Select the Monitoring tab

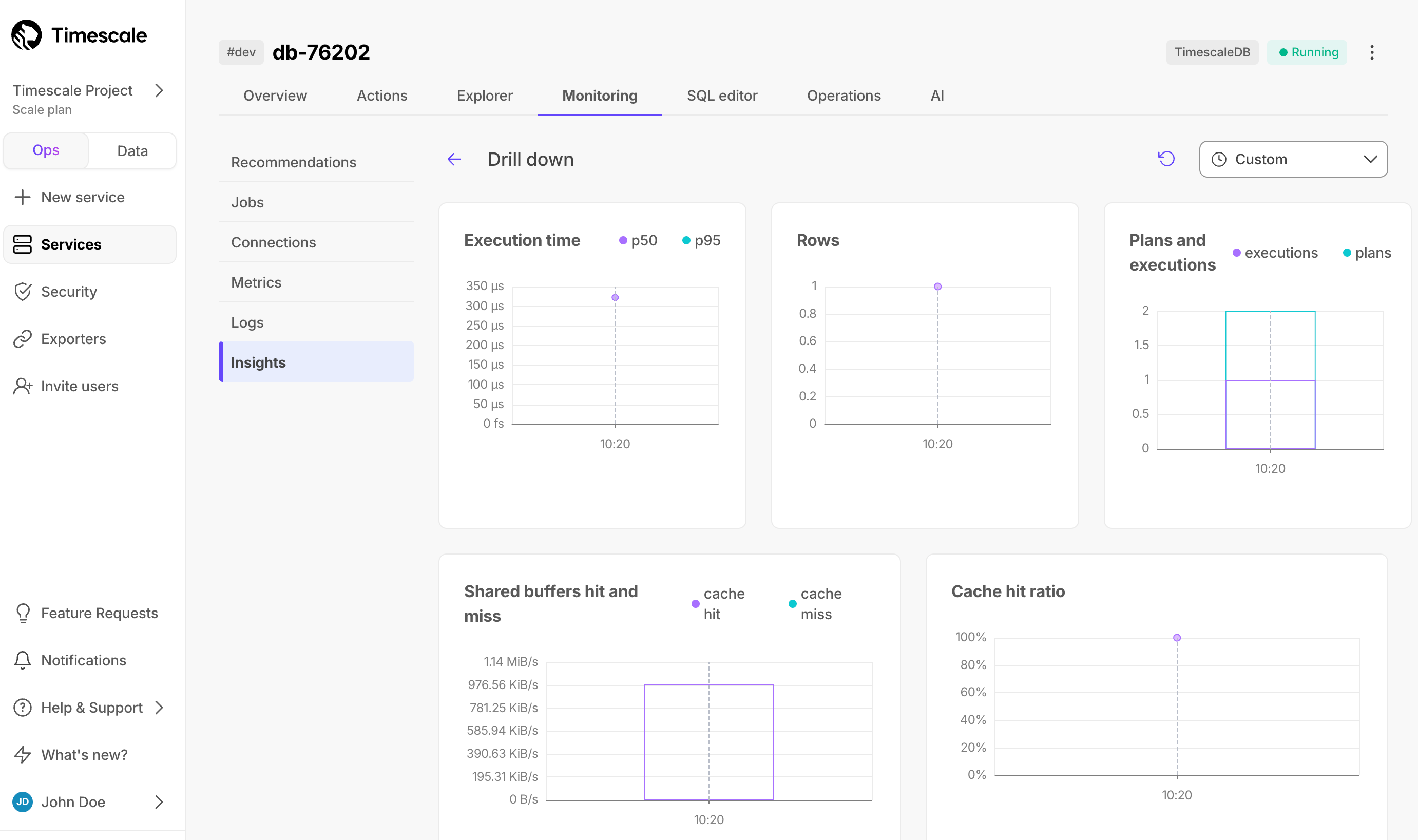click(599, 96)
